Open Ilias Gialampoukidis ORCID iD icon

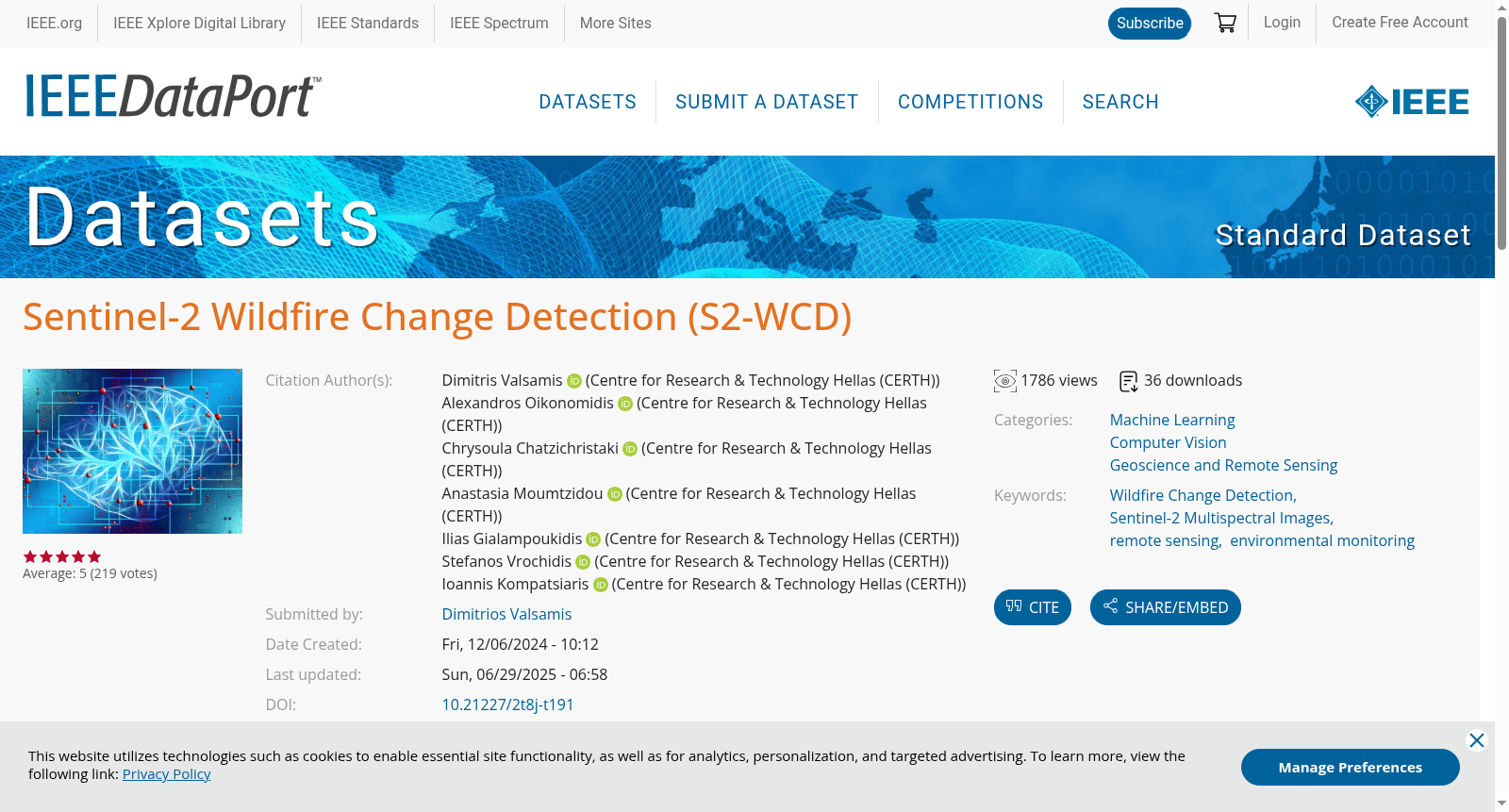(x=593, y=539)
